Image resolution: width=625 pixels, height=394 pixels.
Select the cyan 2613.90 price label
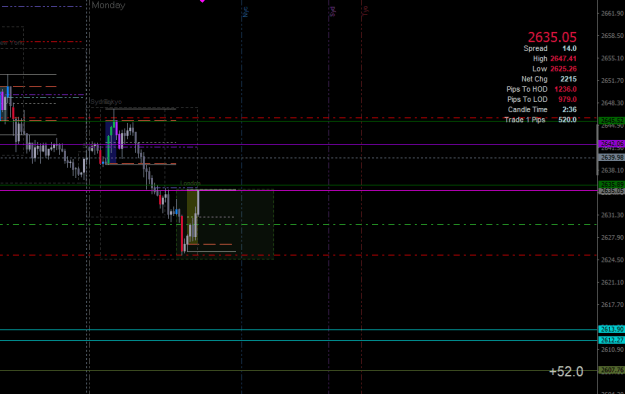coord(611,329)
